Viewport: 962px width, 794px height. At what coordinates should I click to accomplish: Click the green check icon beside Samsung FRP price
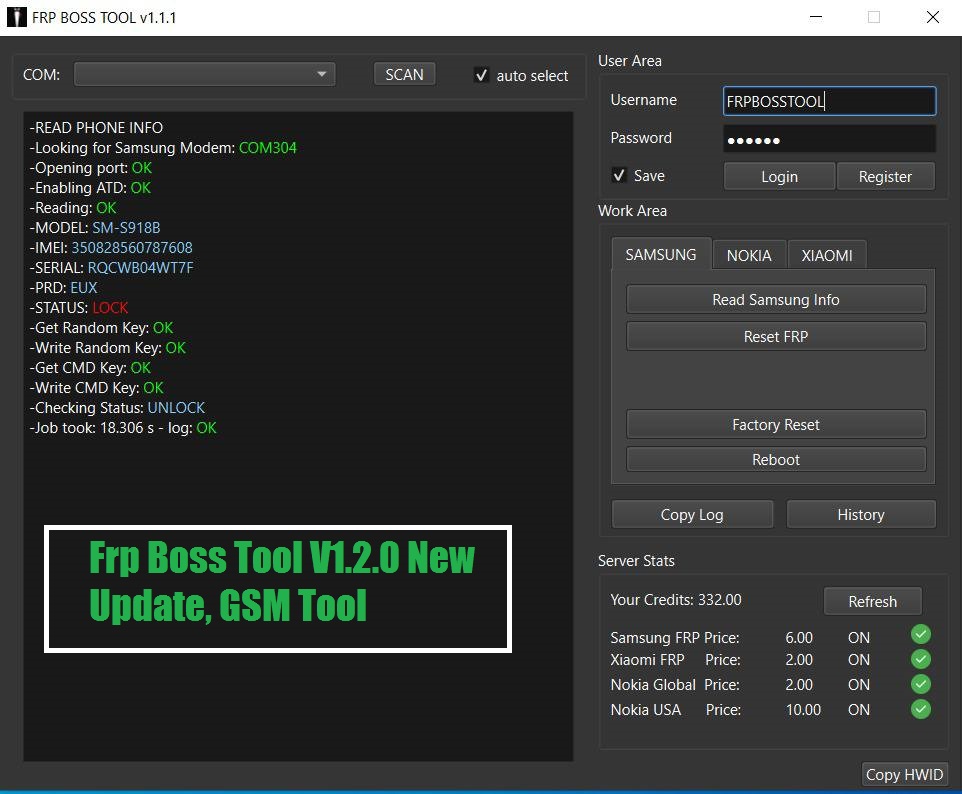[x=920, y=634]
